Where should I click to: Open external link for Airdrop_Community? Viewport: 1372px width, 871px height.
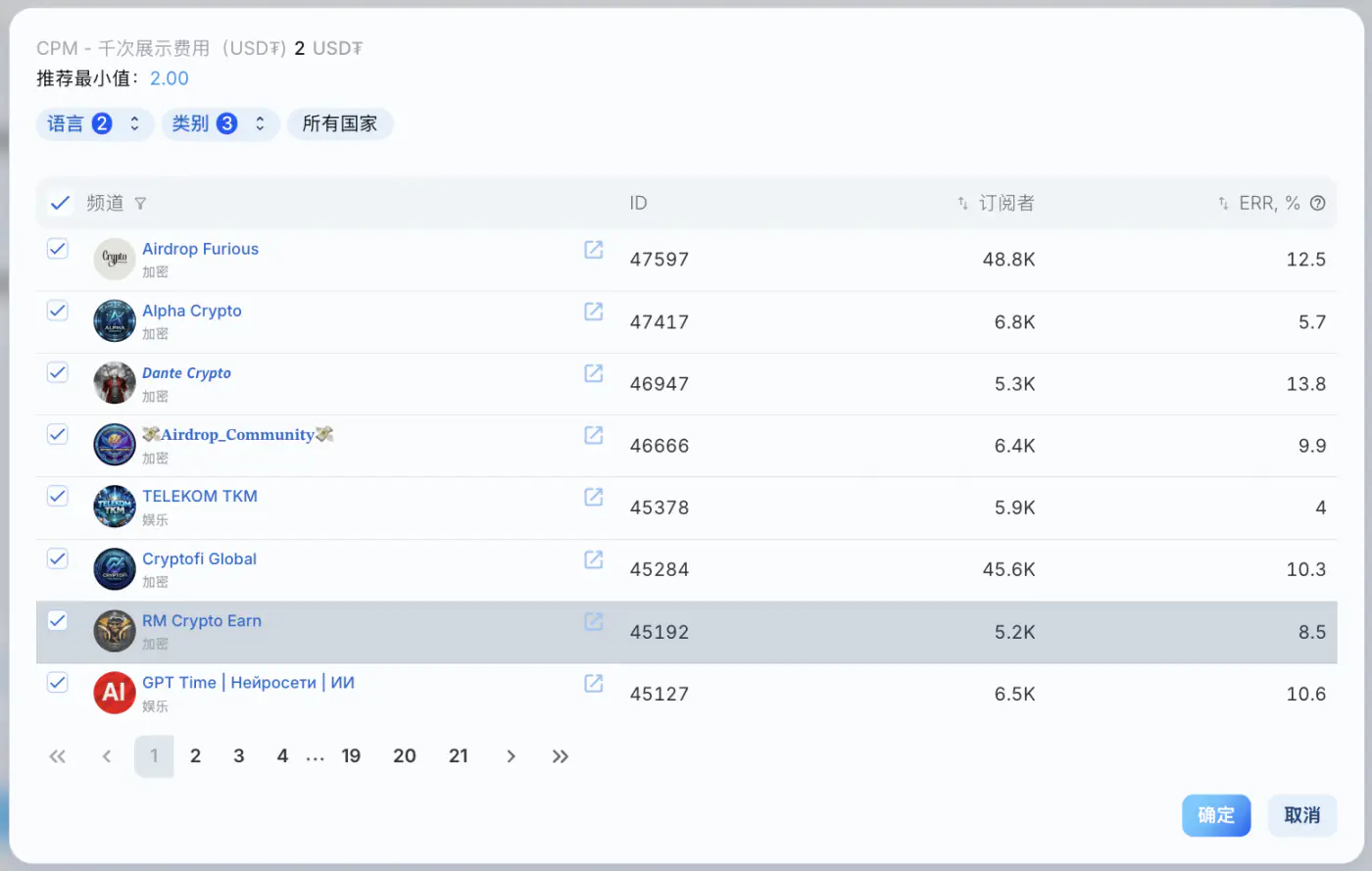tap(594, 435)
